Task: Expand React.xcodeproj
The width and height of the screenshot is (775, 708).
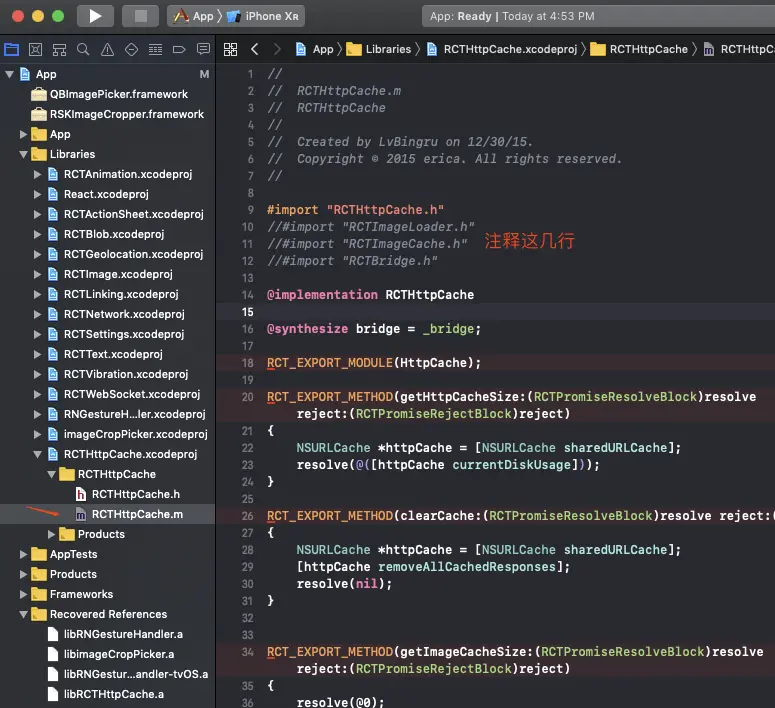Action: [x=37, y=194]
